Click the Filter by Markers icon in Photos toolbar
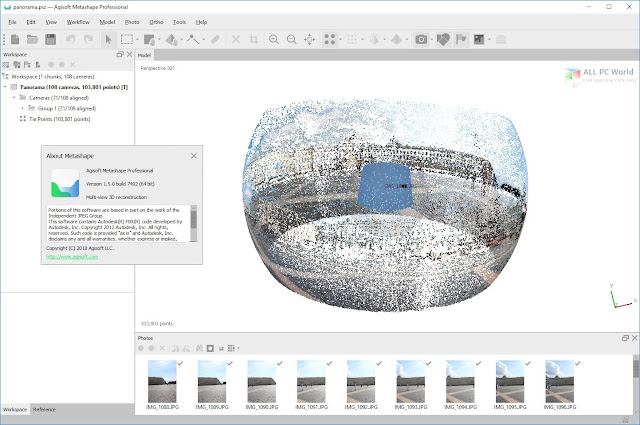Screen dimensions: 640x425 200,348
